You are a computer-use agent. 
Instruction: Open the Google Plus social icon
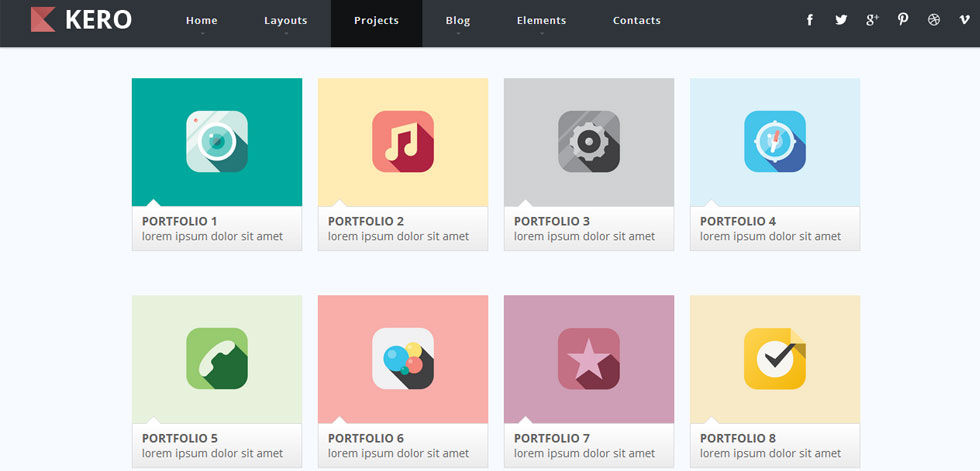click(x=872, y=20)
